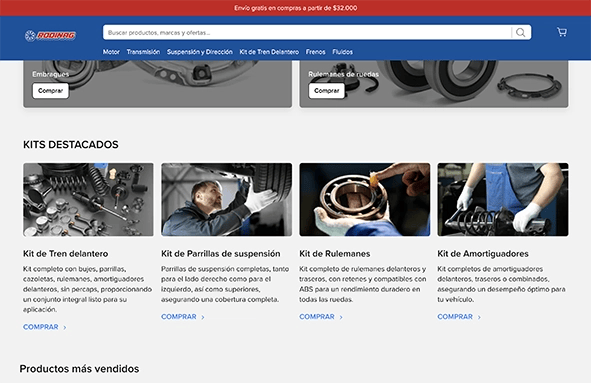Screen dimensions: 591x383
Task: Select the Kit de Rulemanes title
Action: pos(335,254)
